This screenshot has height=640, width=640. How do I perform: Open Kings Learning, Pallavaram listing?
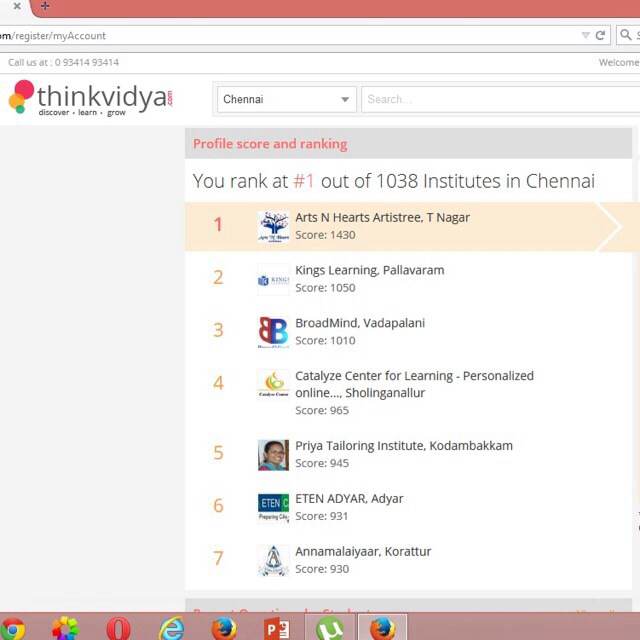[x=370, y=270]
